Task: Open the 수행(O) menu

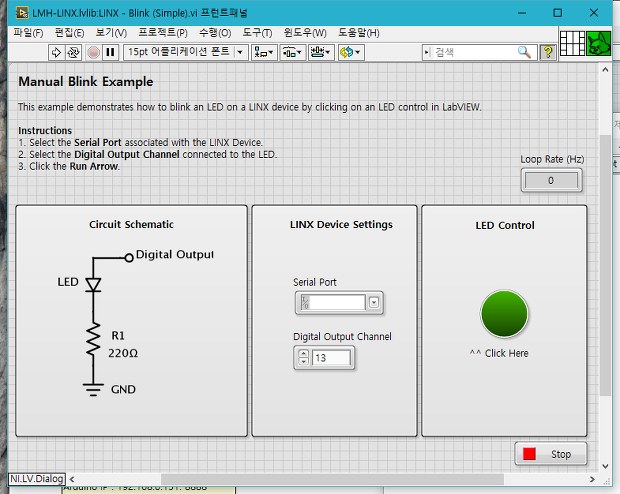Action: coord(215,33)
